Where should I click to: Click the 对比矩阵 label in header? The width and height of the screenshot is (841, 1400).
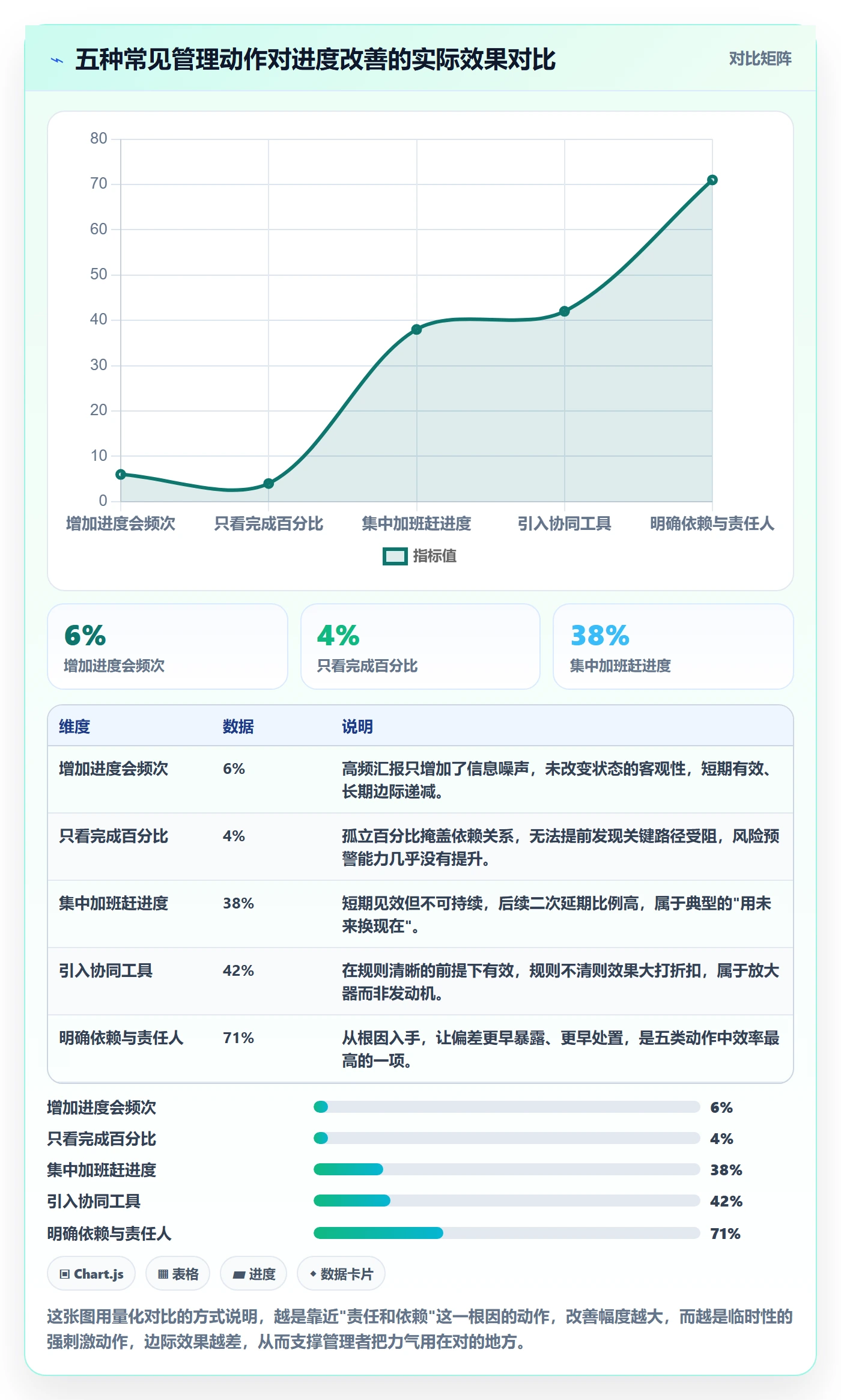point(760,59)
